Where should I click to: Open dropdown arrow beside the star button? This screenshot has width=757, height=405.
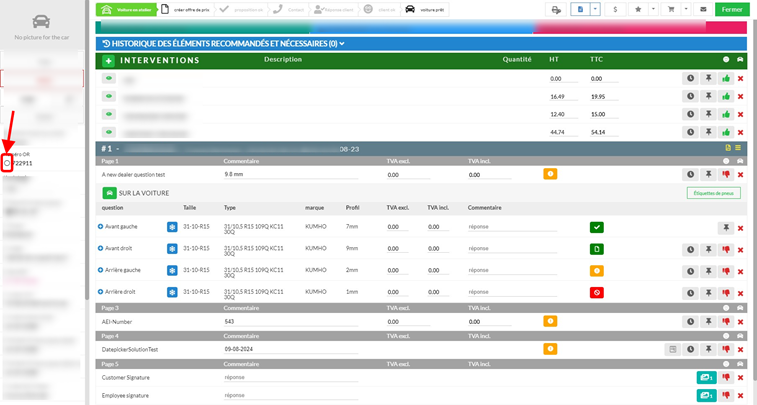click(x=653, y=9)
